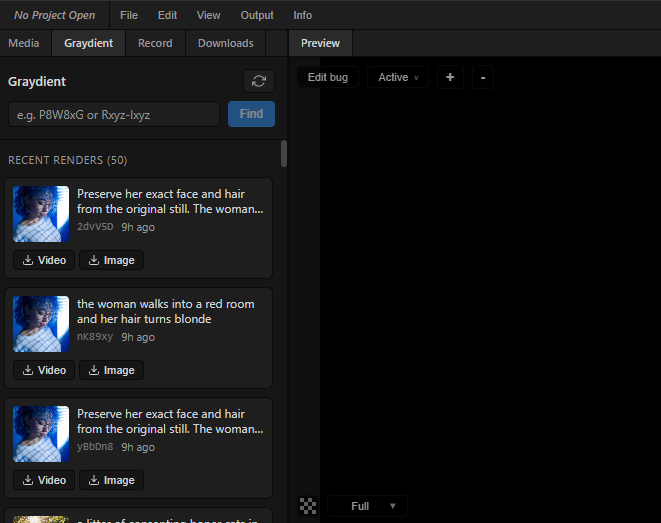Click the recent renders list scrollbar
661x523 pixels.
coord(284,153)
